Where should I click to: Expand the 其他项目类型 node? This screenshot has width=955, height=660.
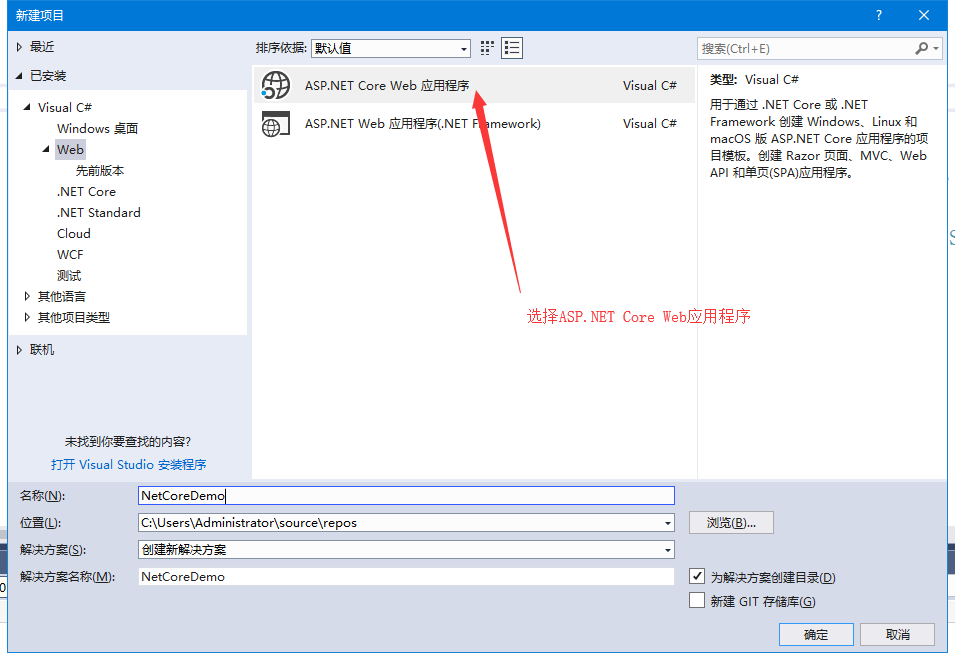coord(27,317)
